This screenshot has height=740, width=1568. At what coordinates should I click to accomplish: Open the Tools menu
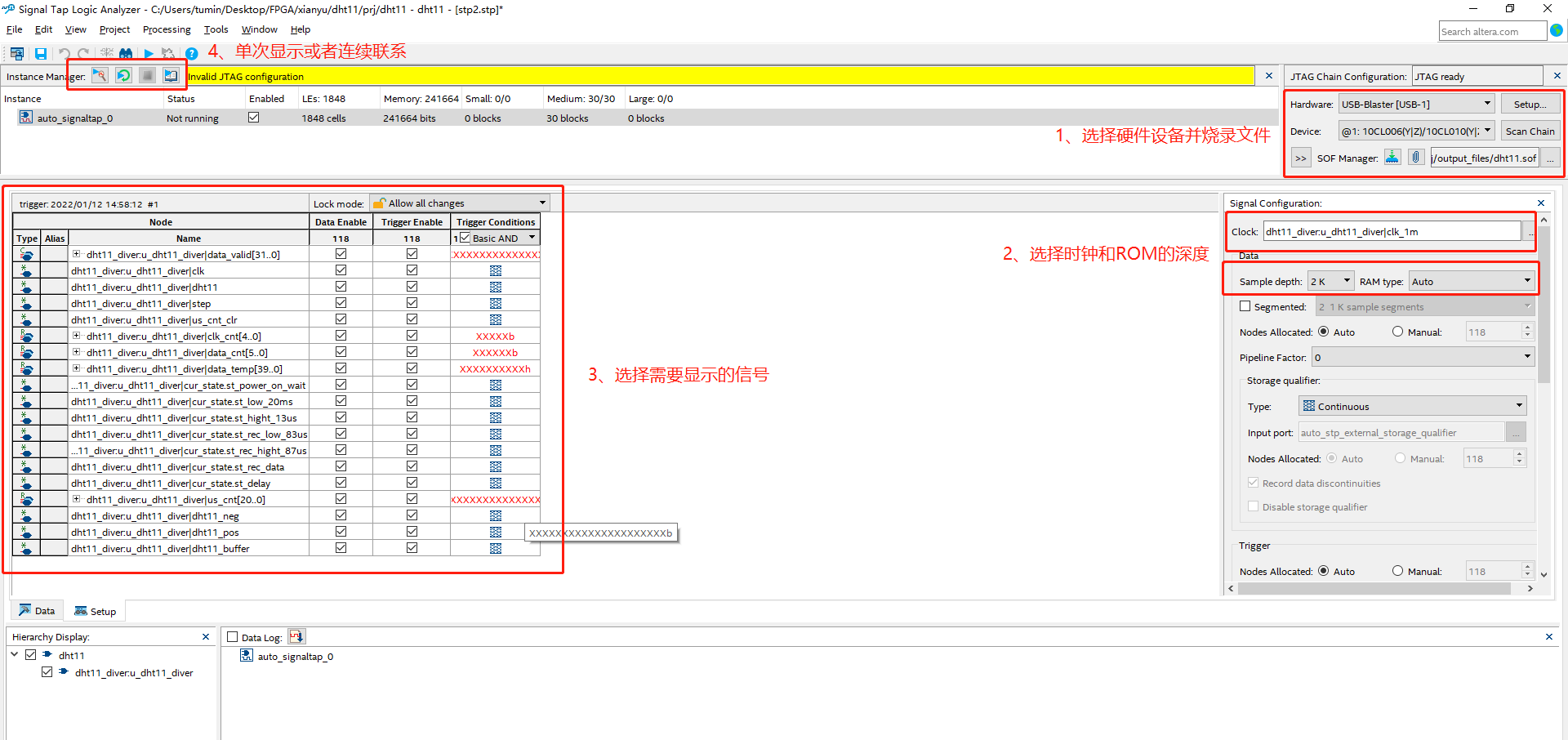216,29
